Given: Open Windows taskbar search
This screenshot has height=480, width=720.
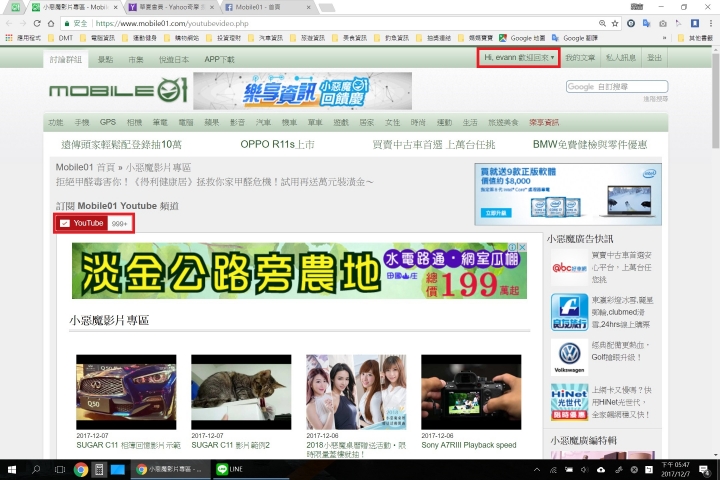Looking at the screenshot, I should 36,469.
